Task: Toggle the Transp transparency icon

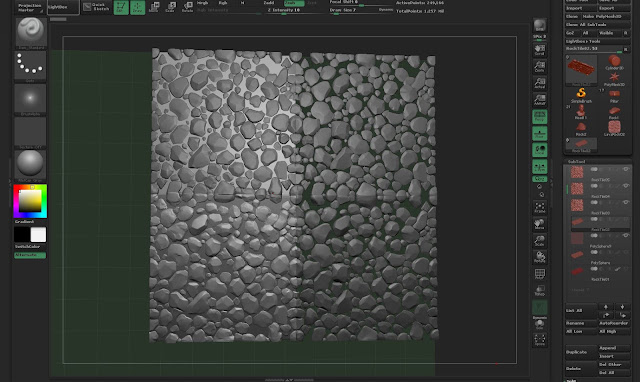Action: point(540,291)
